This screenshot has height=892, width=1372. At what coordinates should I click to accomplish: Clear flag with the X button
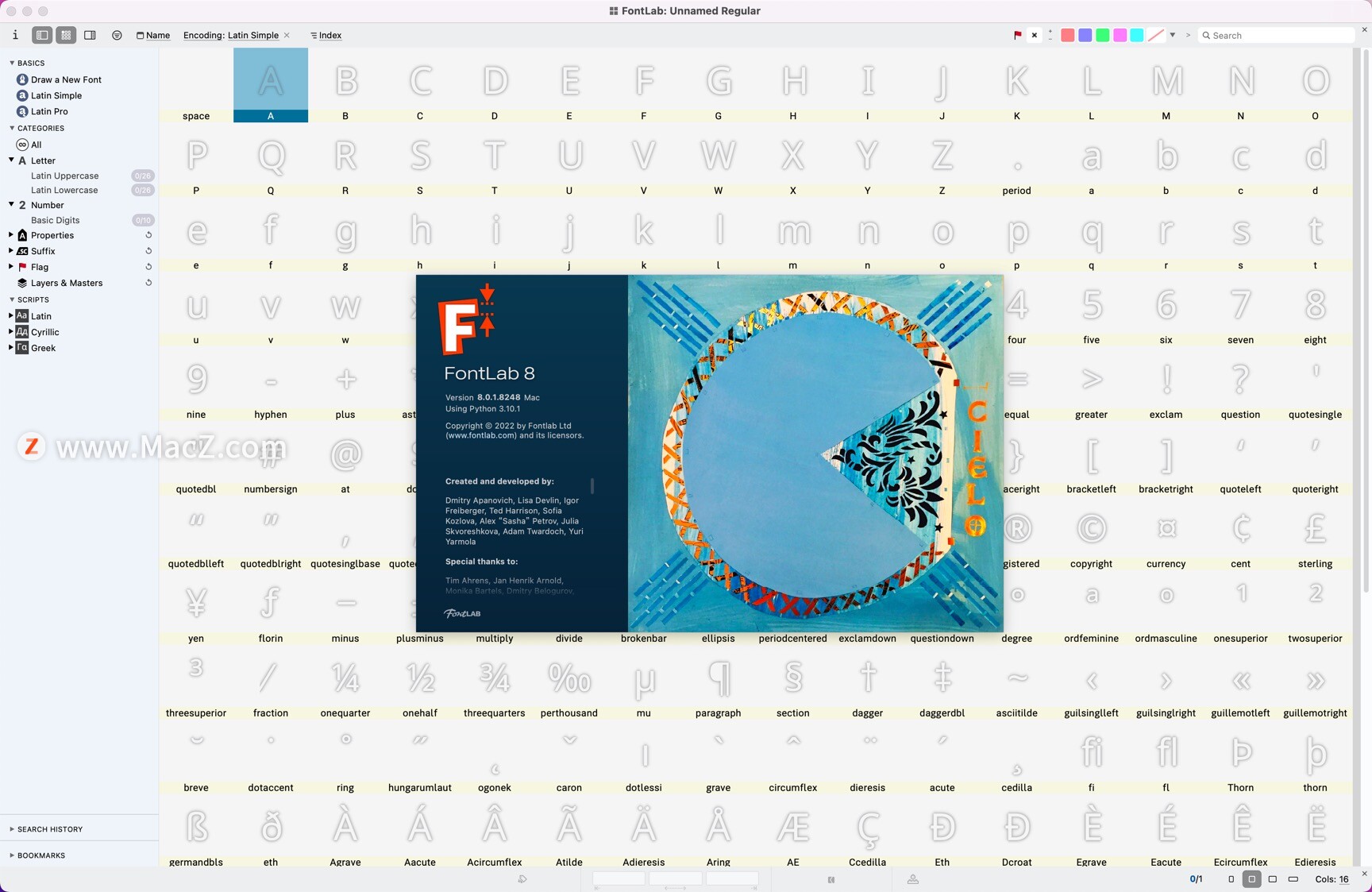coord(1034,35)
